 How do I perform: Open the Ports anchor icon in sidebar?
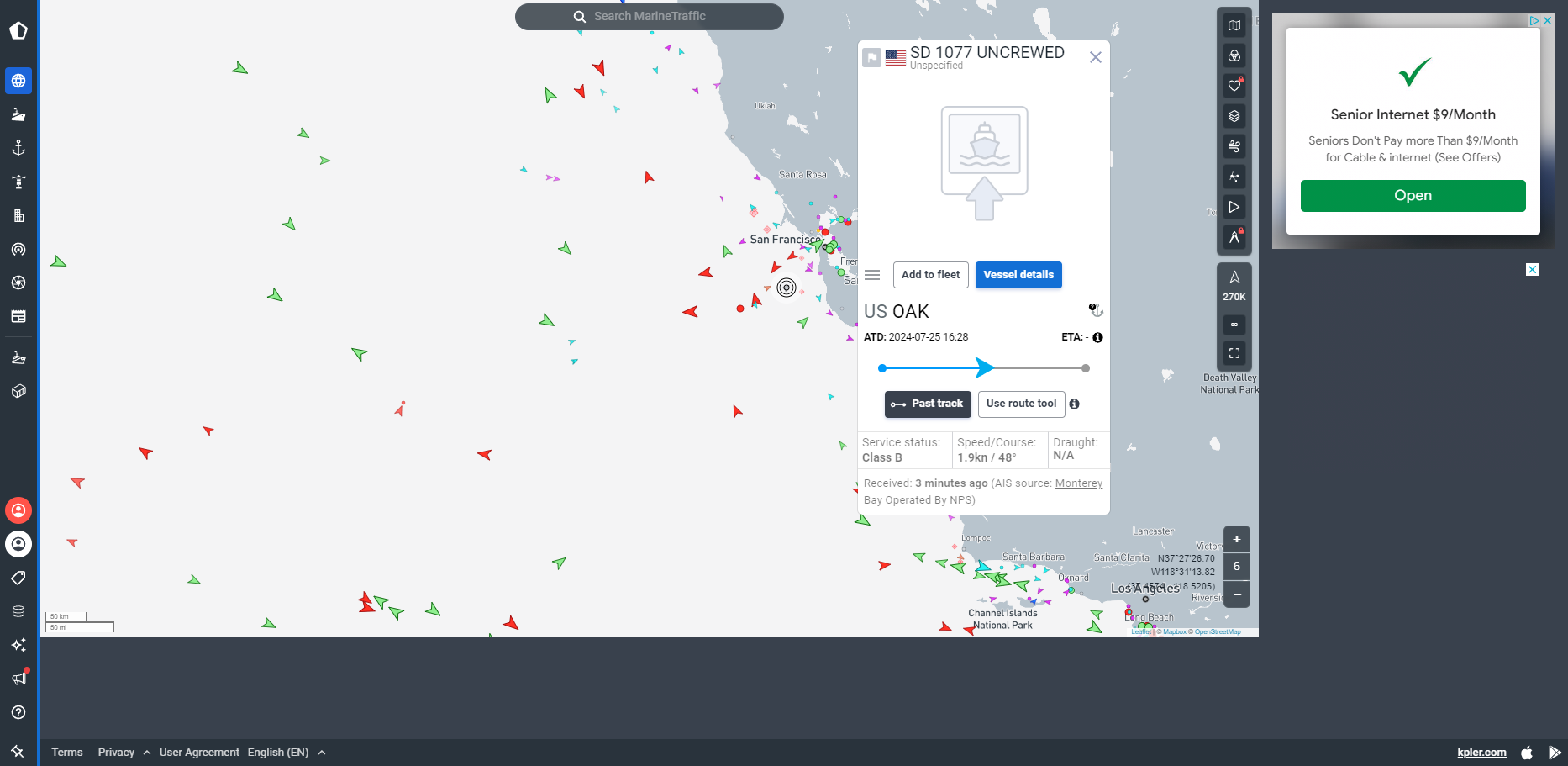point(18,148)
